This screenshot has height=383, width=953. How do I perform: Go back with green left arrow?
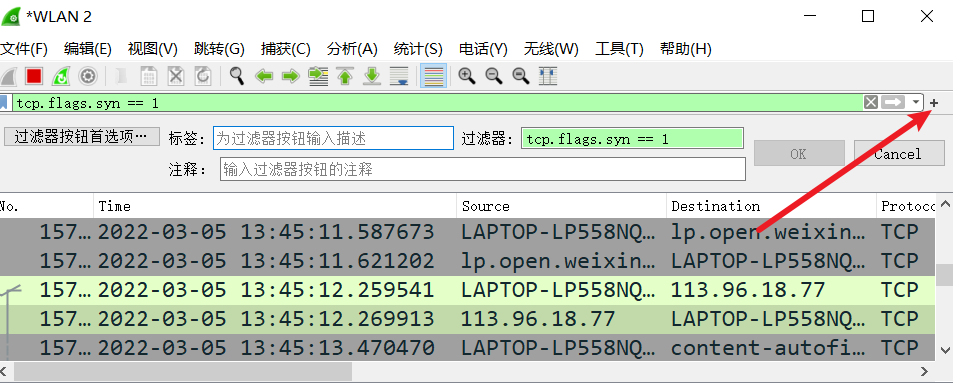264,76
